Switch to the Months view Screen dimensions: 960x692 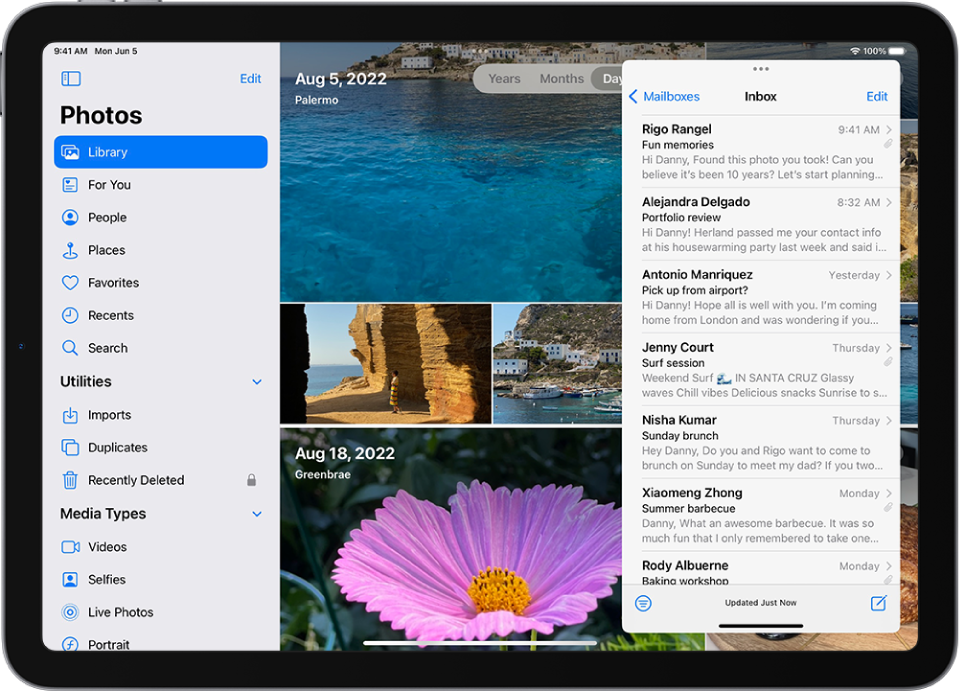pyautogui.click(x=561, y=78)
